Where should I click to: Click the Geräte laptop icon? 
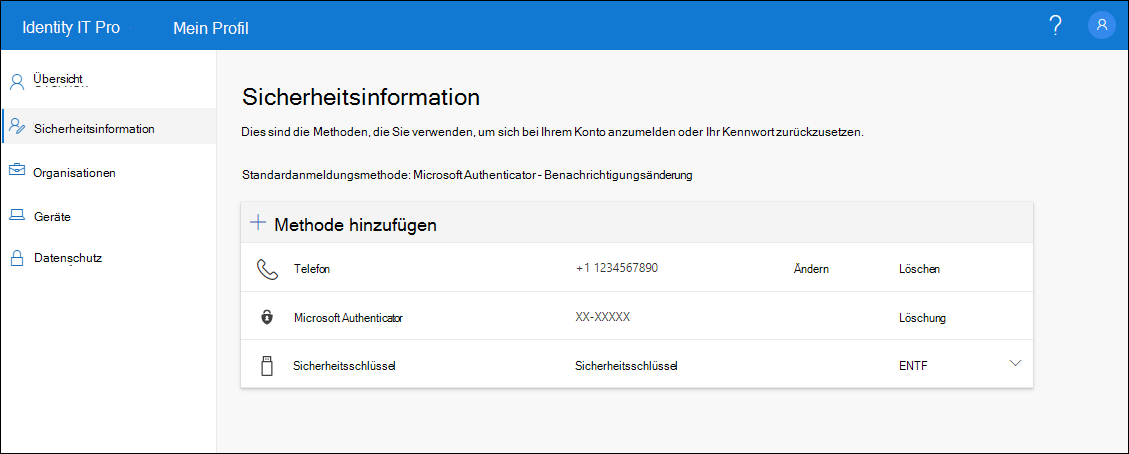17,215
